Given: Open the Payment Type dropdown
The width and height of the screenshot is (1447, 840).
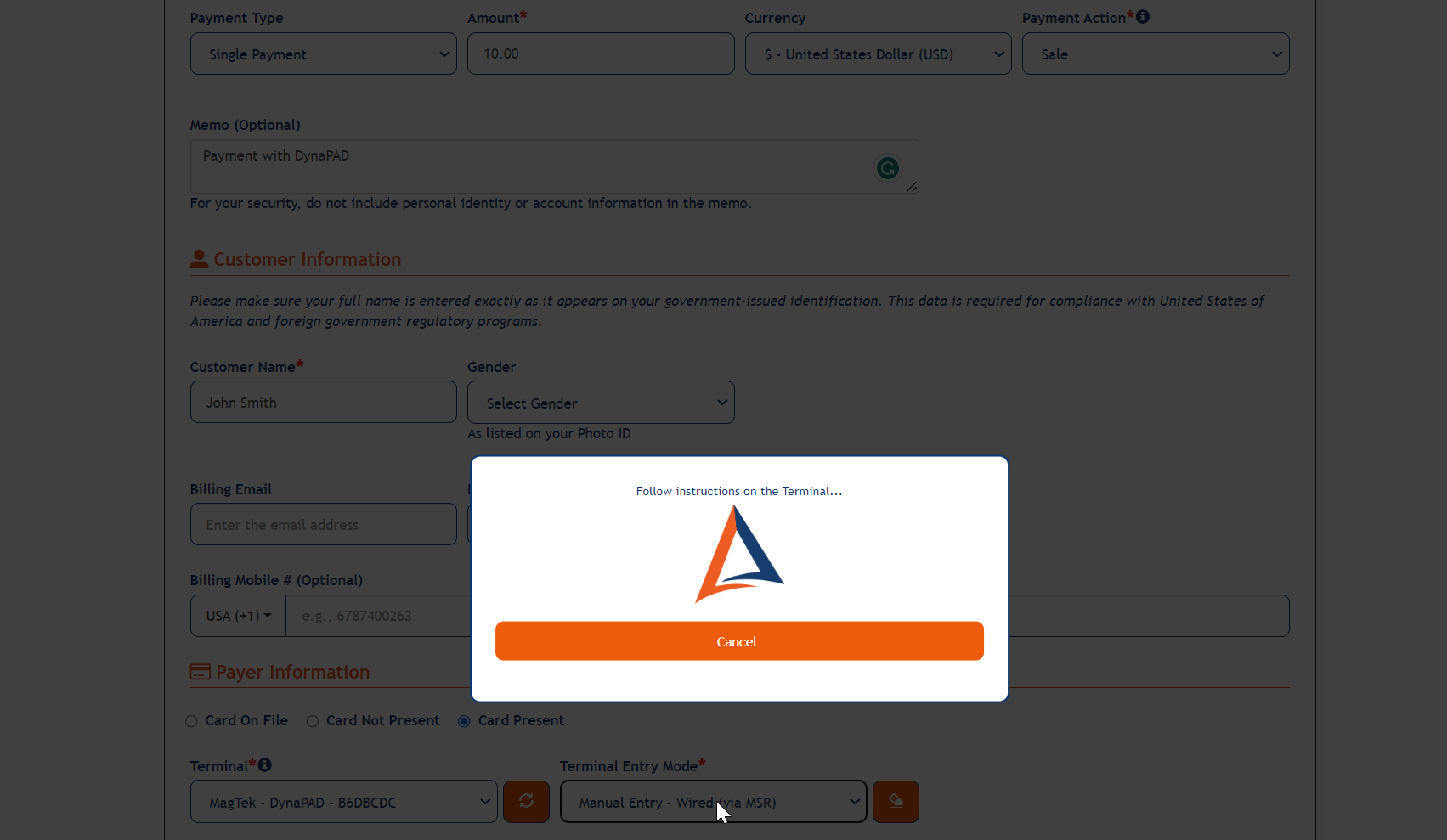Looking at the screenshot, I should pos(324,54).
